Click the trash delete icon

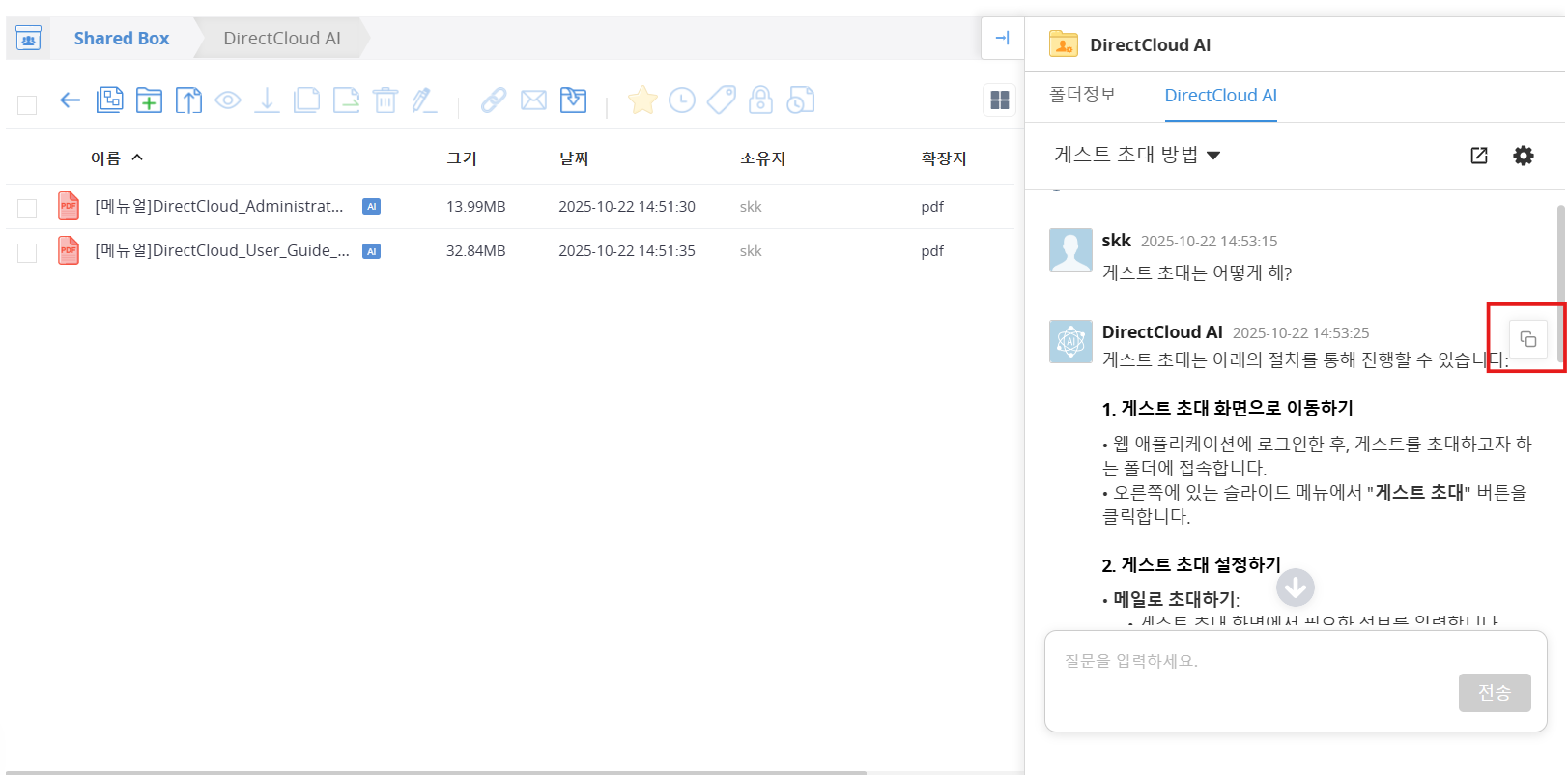pos(385,100)
